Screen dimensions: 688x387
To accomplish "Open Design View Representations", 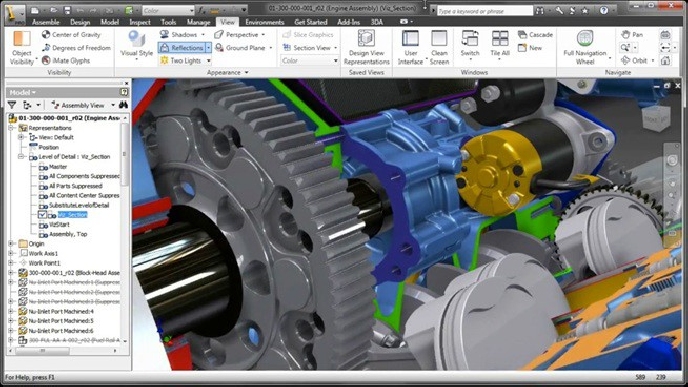I will point(366,47).
